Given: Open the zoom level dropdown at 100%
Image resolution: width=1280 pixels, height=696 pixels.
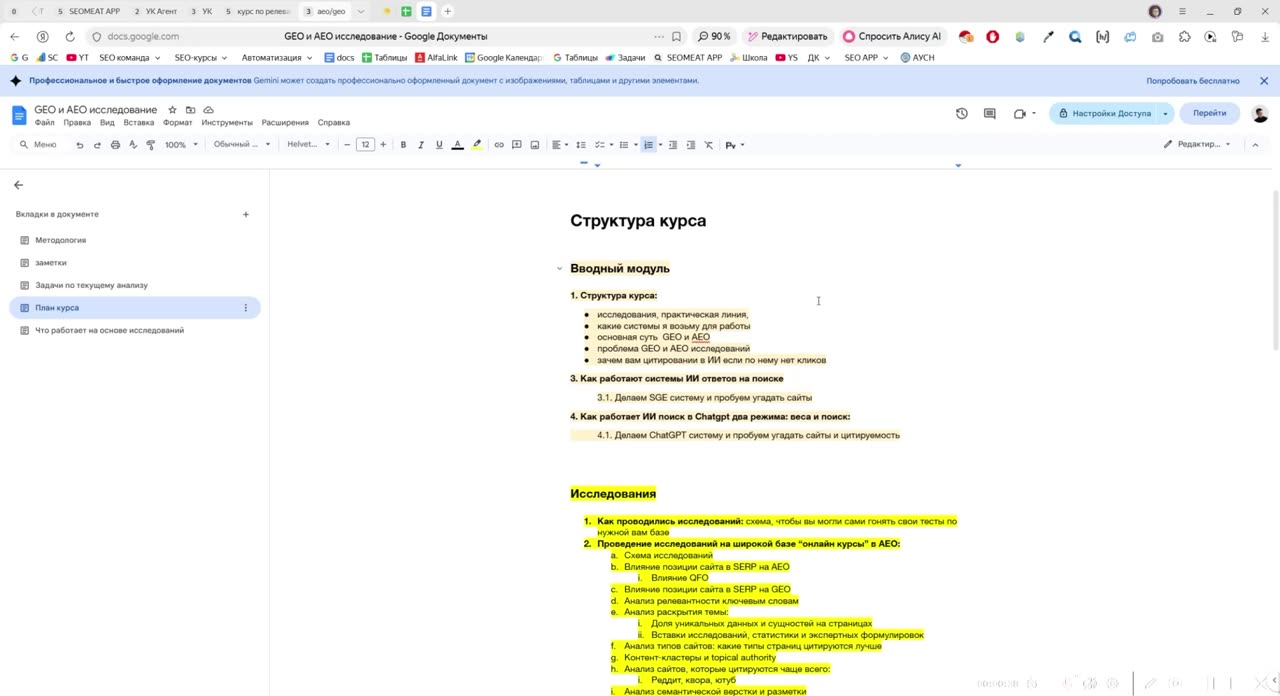Looking at the screenshot, I should coord(181,145).
